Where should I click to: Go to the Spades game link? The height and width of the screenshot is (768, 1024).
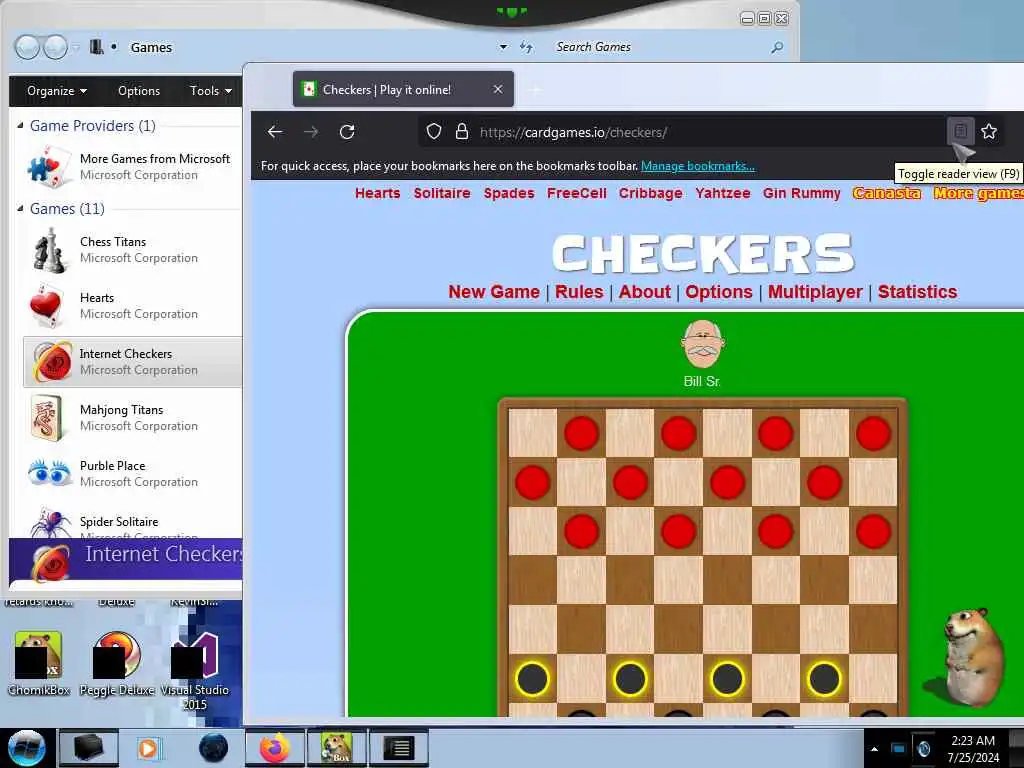coord(509,193)
